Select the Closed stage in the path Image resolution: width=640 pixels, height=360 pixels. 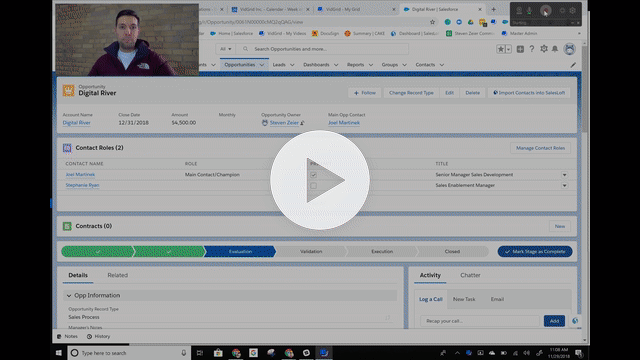pyautogui.click(x=452, y=252)
